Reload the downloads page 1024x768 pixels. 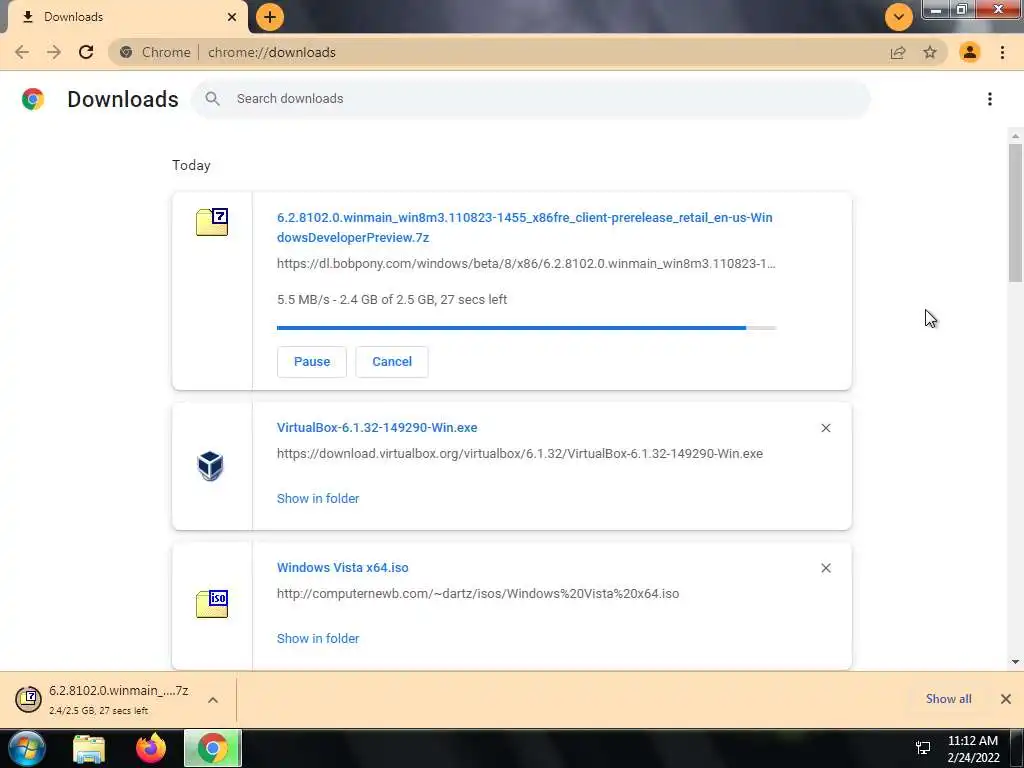point(86,52)
